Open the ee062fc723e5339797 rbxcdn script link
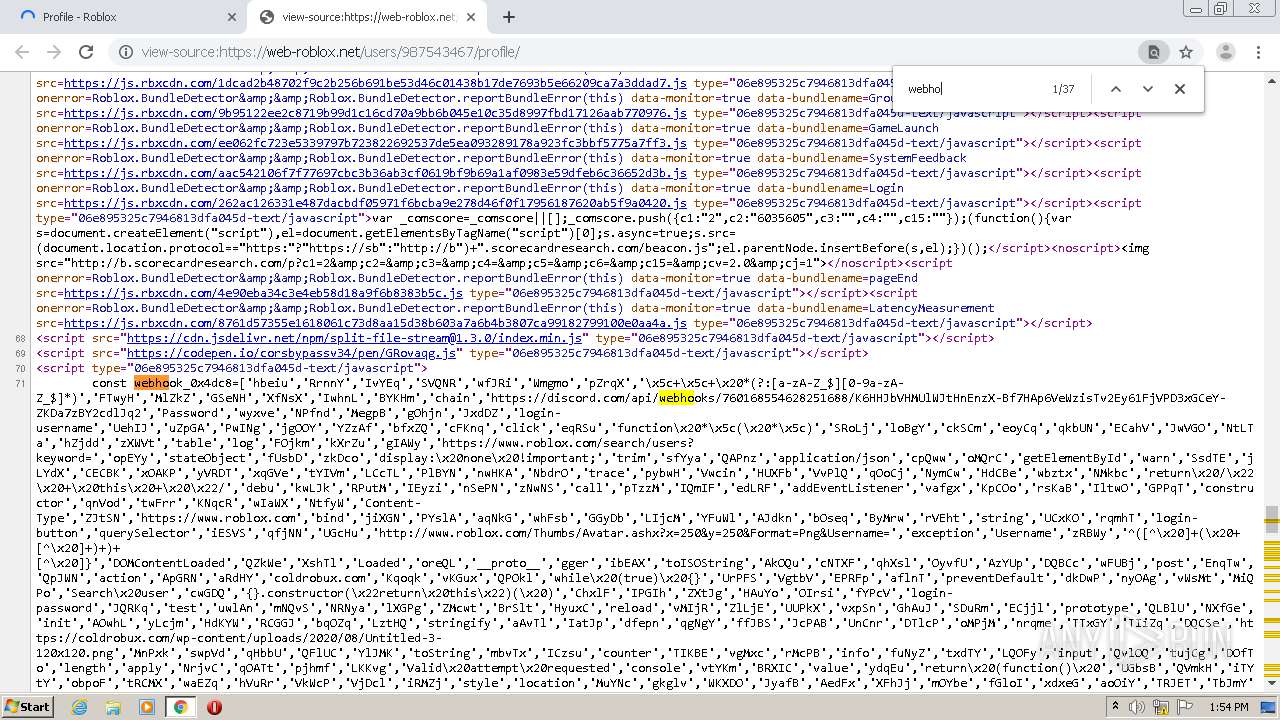The image size is (1280, 720). 375,143
